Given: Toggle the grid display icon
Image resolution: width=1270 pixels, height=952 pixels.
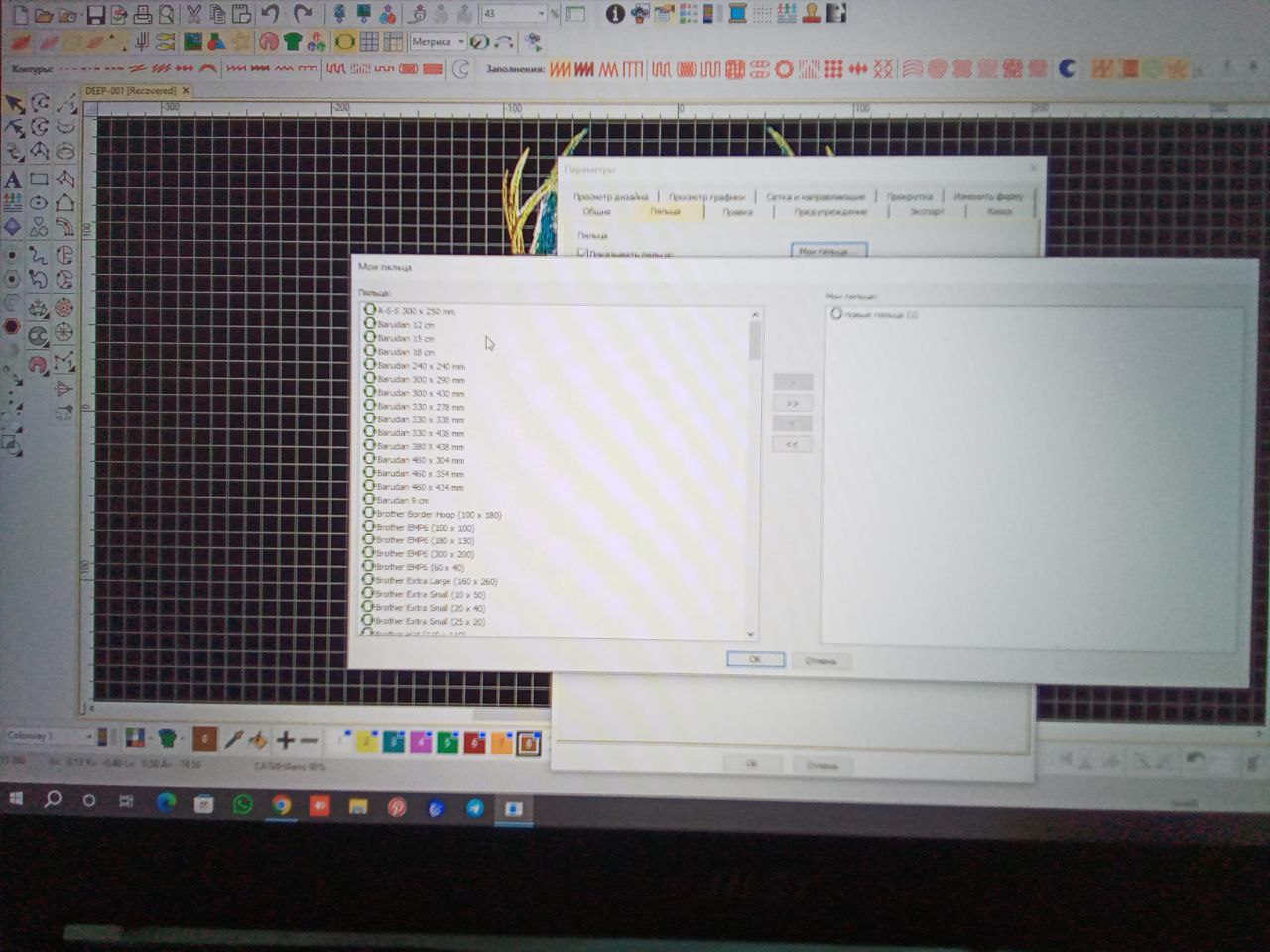Looking at the screenshot, I should (x=369, y=42).
